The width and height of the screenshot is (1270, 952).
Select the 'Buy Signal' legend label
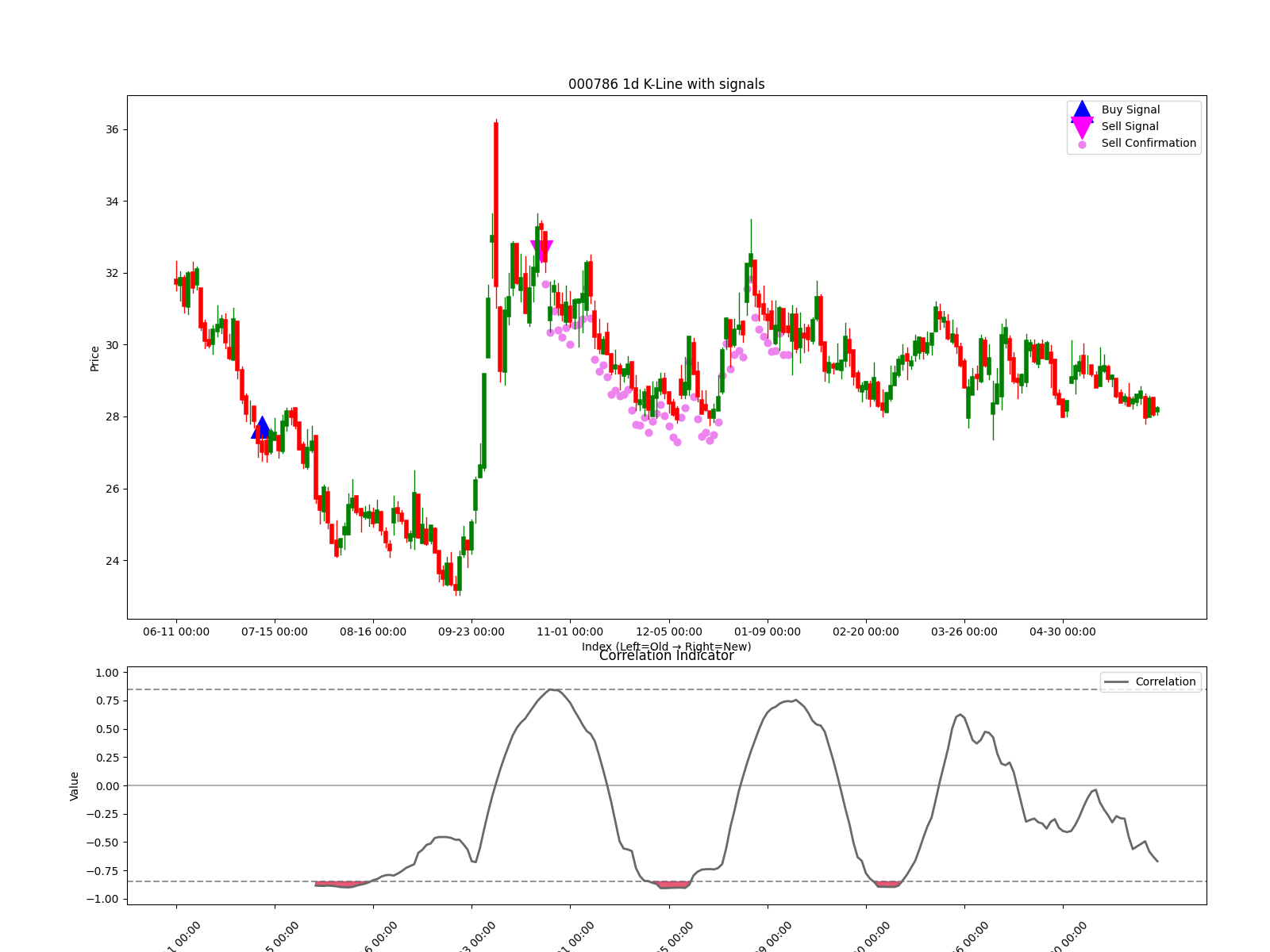point(1130,109)
